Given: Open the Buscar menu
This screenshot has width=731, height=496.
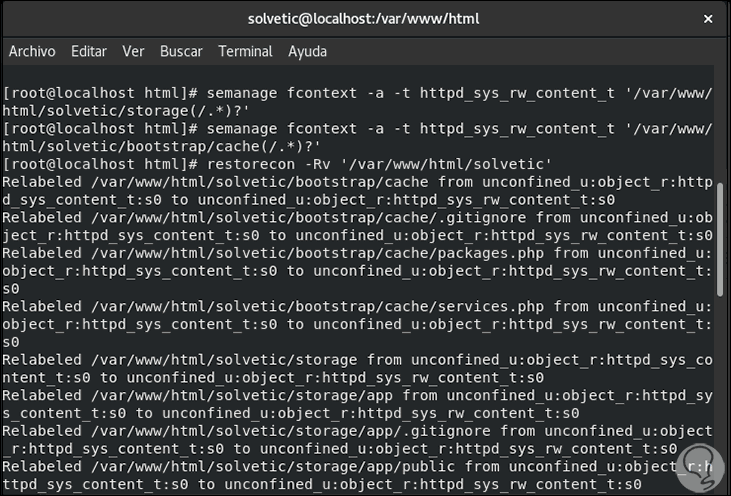Looking at the screenshot, I should coord(181,51).
